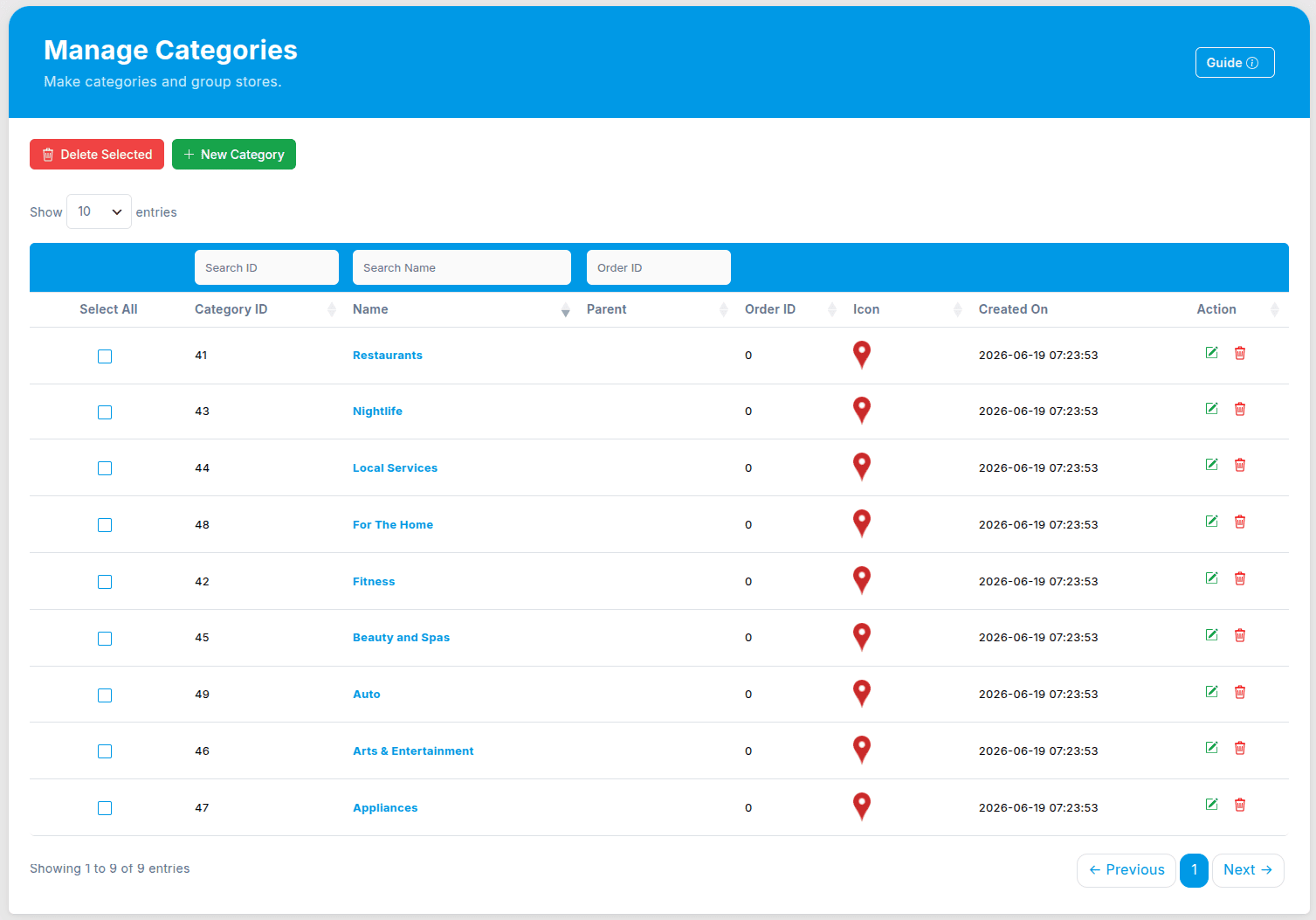Screen dimensions: 1316x920
Task: Check the Arts & Entertainment checkbox
Action: [x=105, y=751]
